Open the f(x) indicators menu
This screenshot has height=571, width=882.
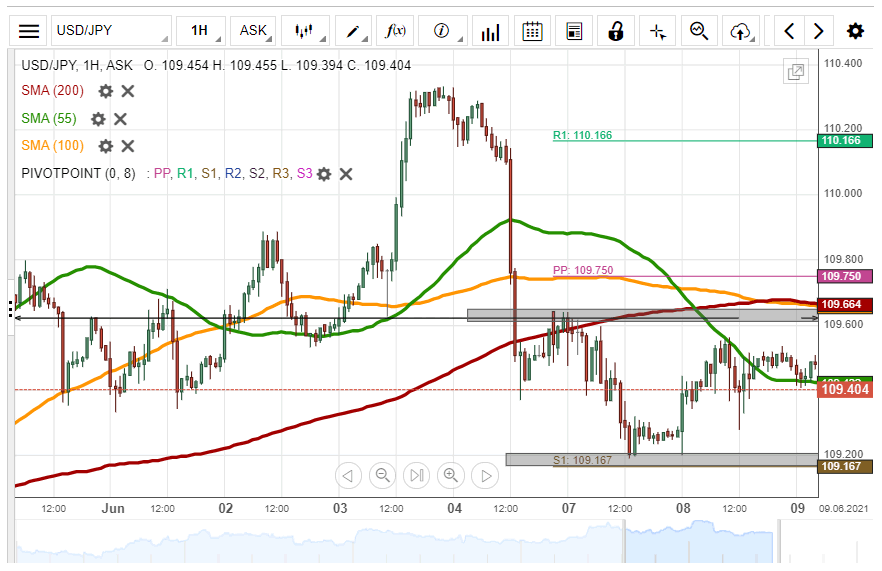(x=395, y=31)
